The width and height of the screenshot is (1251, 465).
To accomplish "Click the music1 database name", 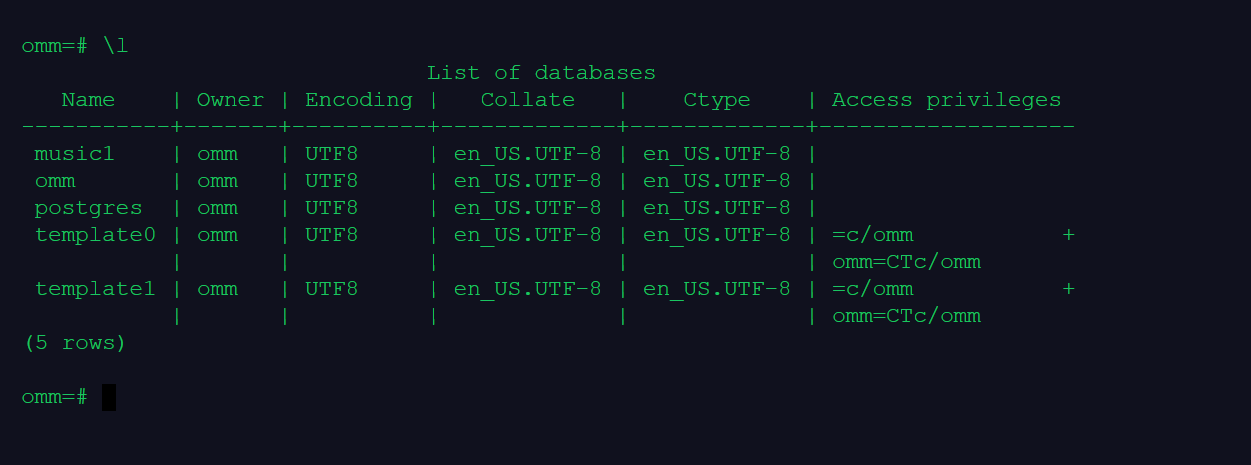I will point(75,154).
